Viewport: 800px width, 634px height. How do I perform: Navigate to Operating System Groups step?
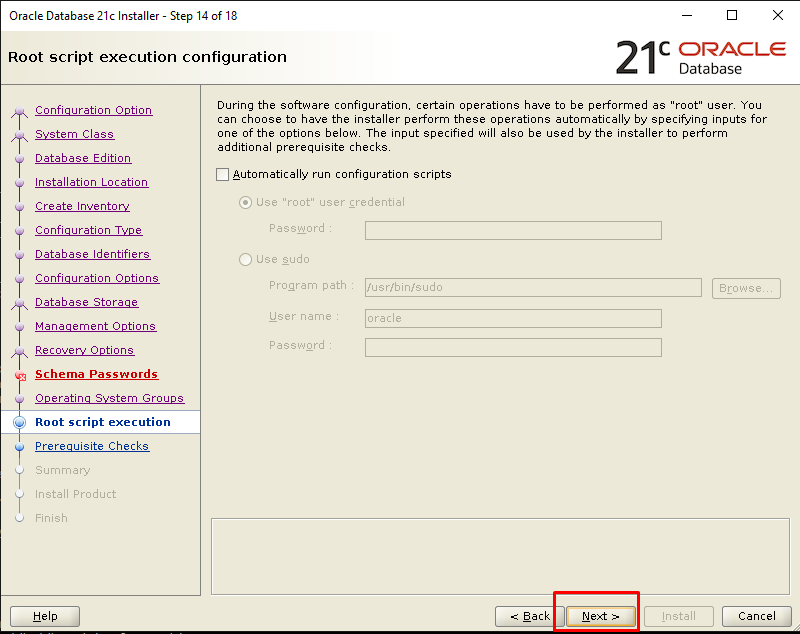click(109, 398)
